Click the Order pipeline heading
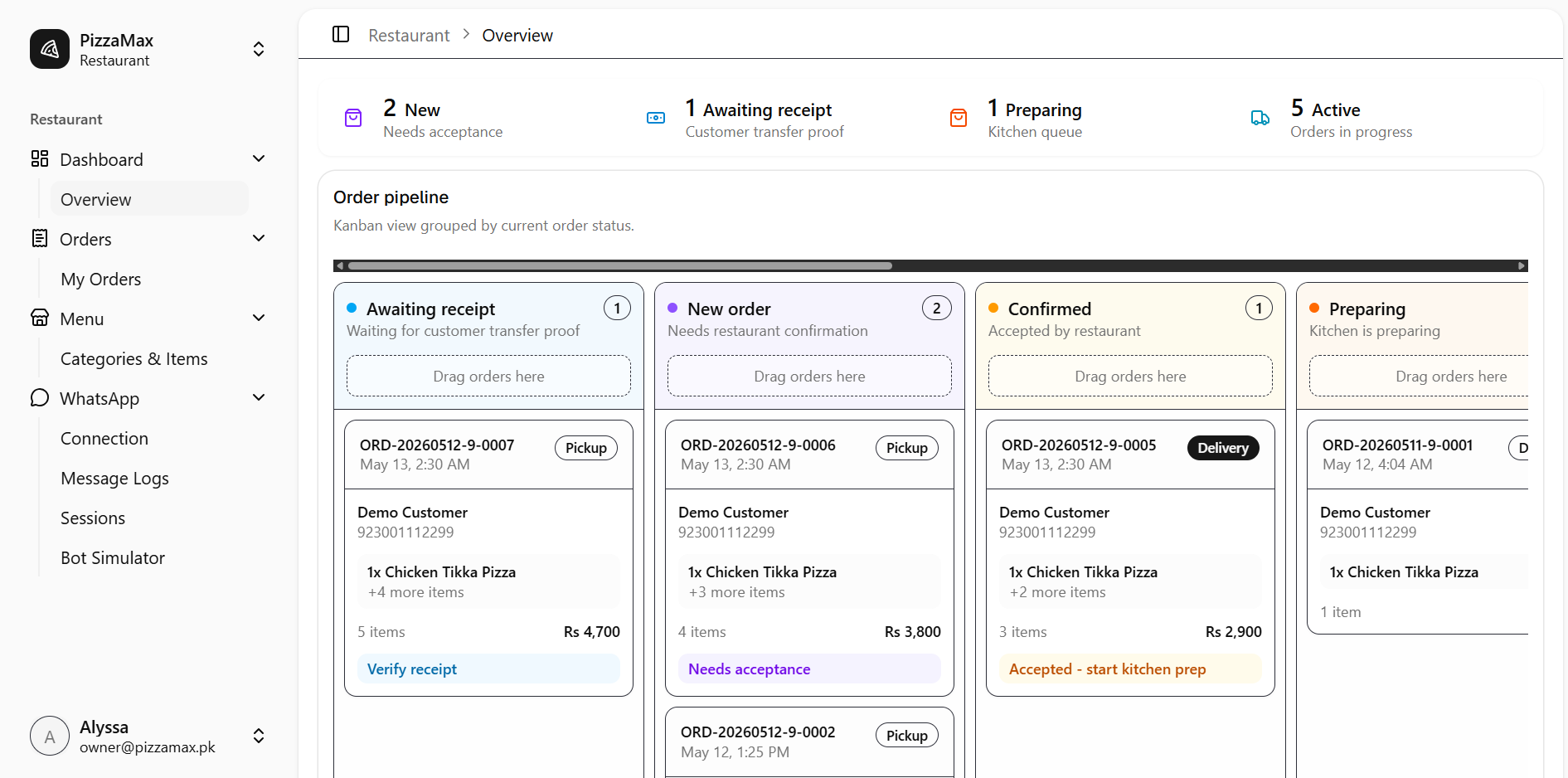The width and height of the screenshot is (1568, 778). (x=391, y=197)
